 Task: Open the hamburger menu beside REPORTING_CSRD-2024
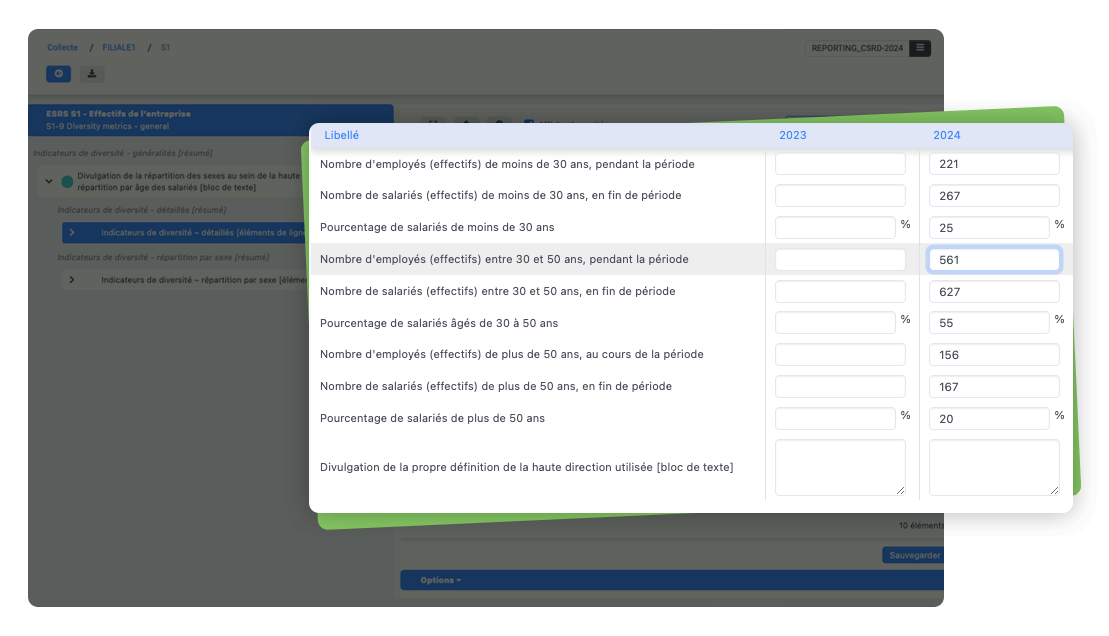pyautogui.click(x=920, y=48)
